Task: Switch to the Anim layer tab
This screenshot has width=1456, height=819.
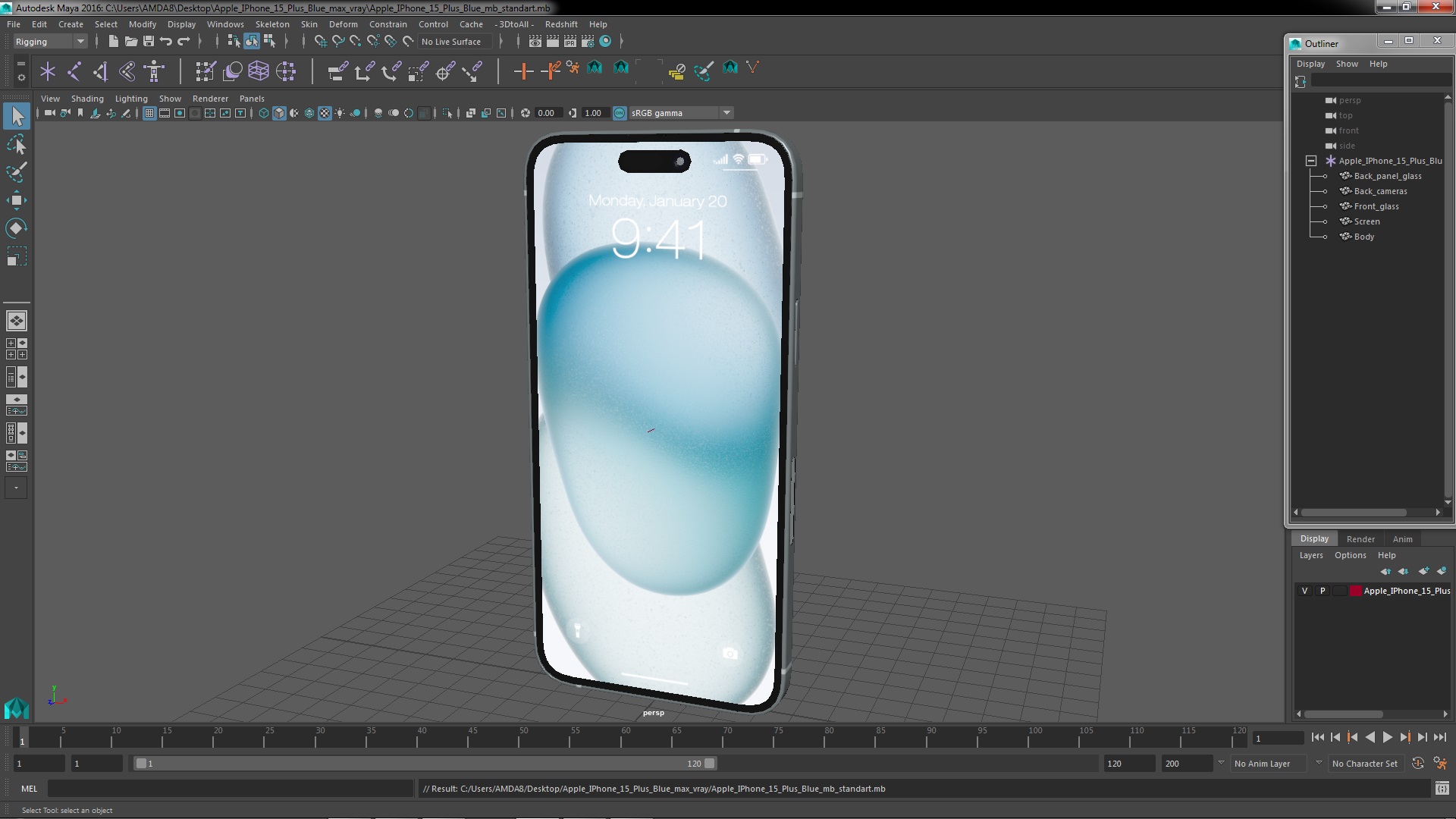Action: point(1402,539)
